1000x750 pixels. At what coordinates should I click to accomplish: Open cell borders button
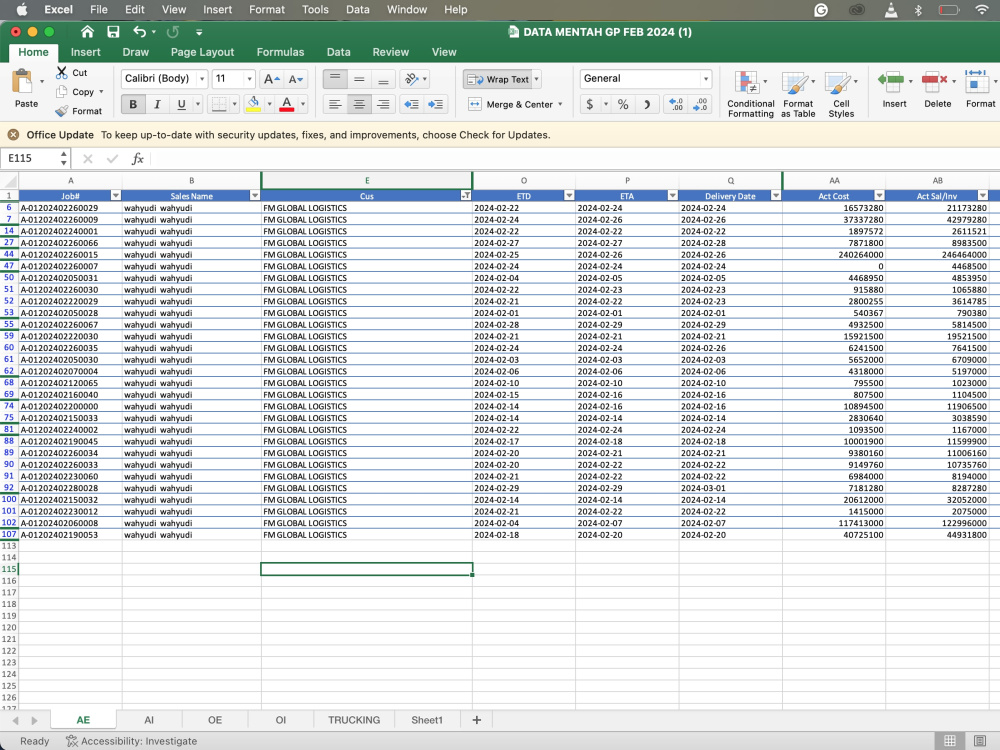219,104
